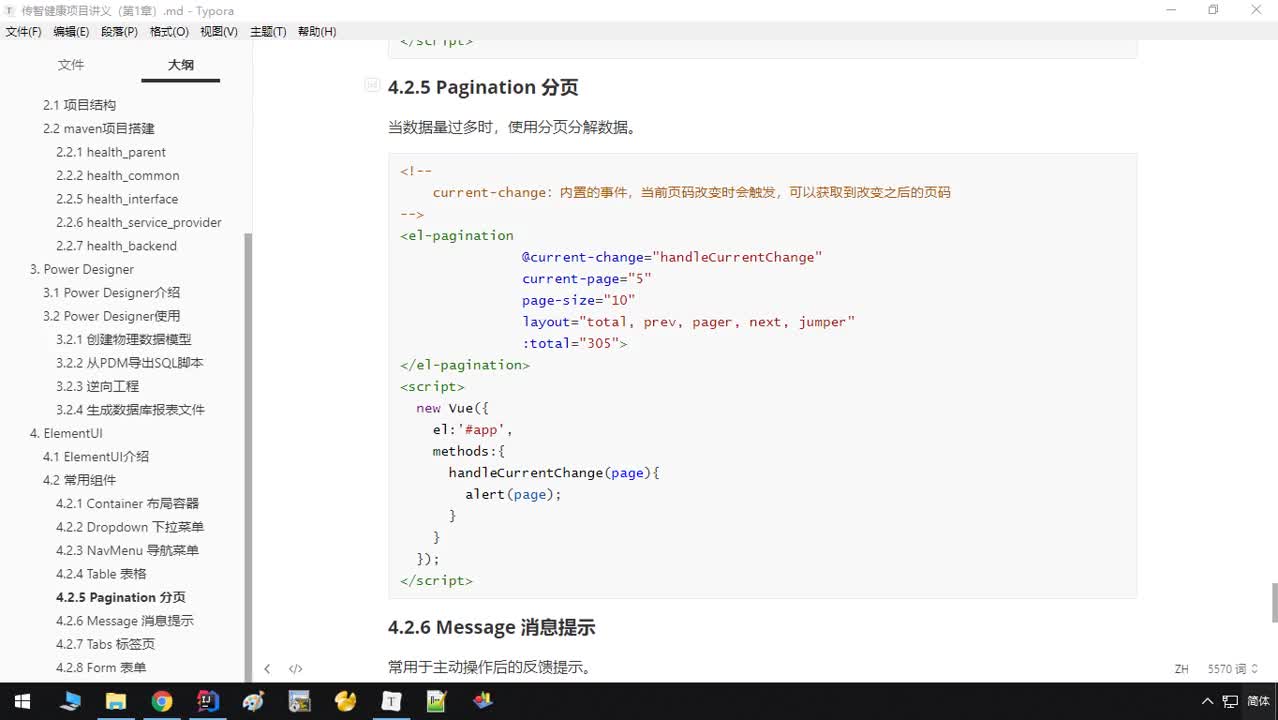Open the green notepad app on taskbar
The image size is (1278, 720).
pyautogui.click(x=437, y=701)
